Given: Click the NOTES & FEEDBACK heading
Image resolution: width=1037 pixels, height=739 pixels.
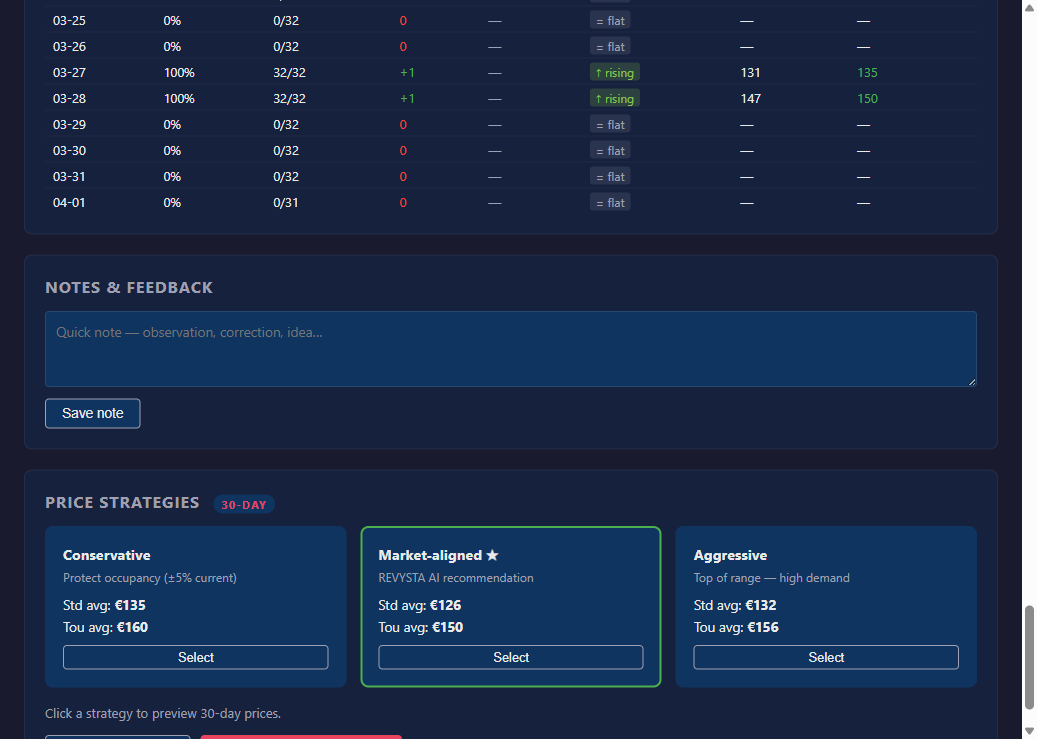Looking at the screenshot, I should point(129,287).
